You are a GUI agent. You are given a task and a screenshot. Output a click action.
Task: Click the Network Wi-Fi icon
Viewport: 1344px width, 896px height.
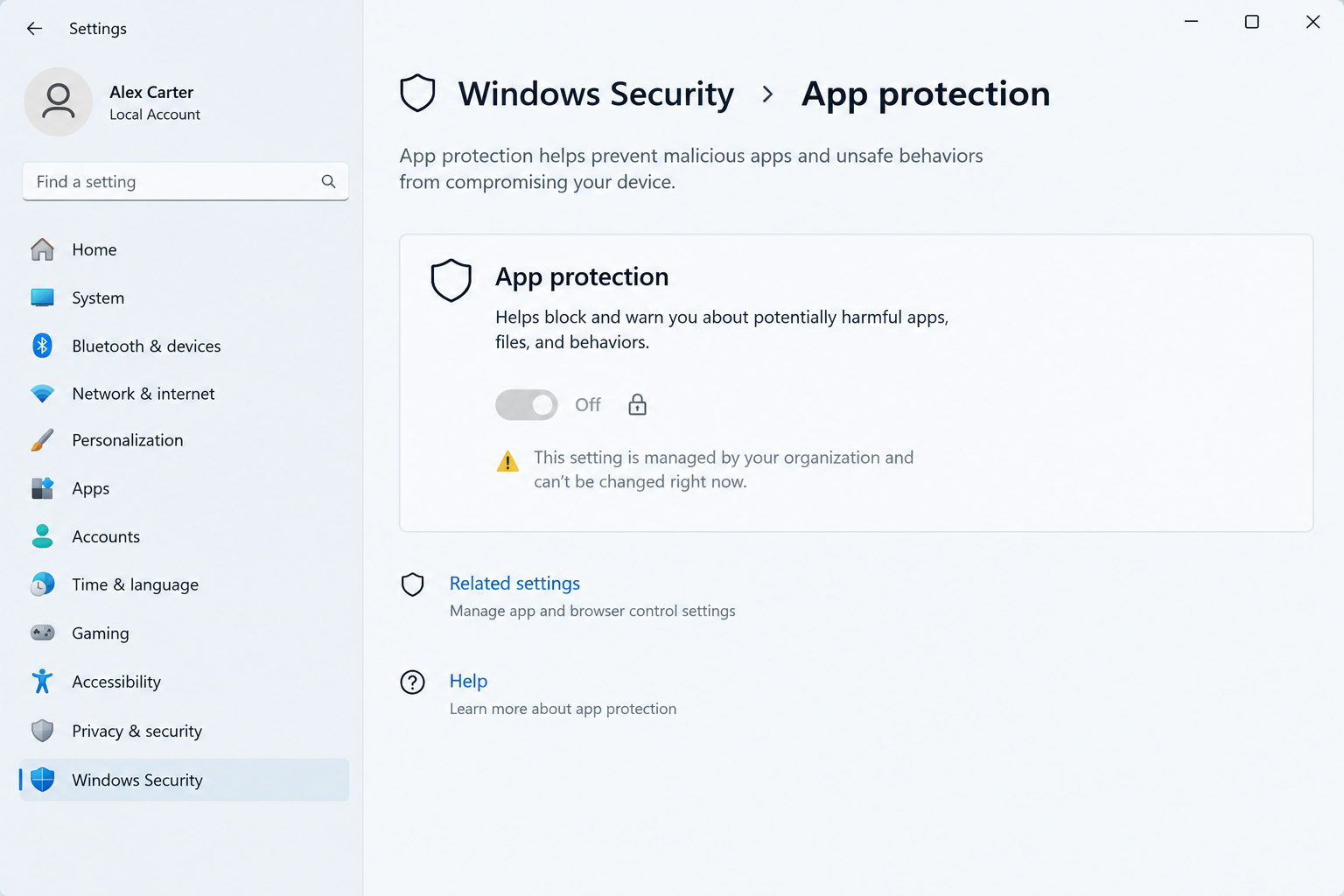[42, 394]
